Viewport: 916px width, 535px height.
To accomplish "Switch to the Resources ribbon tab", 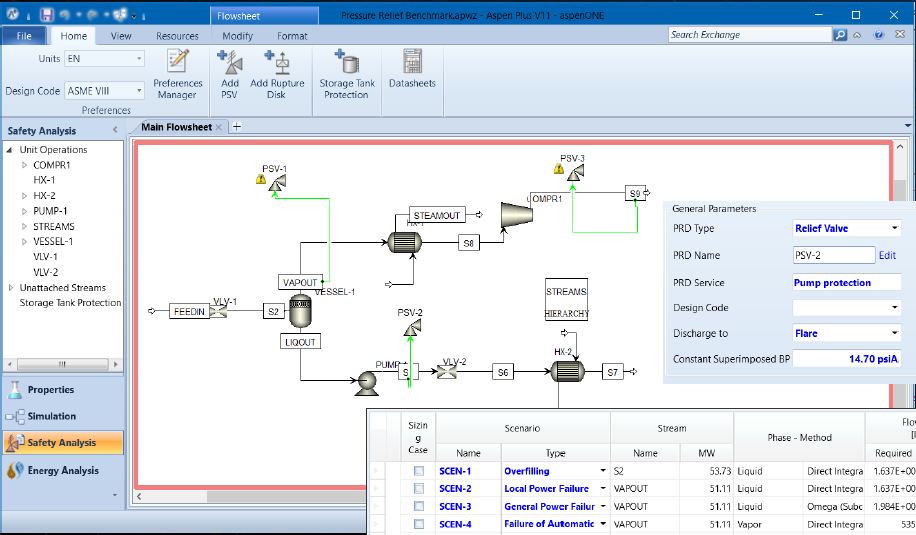I will (177, 36).
